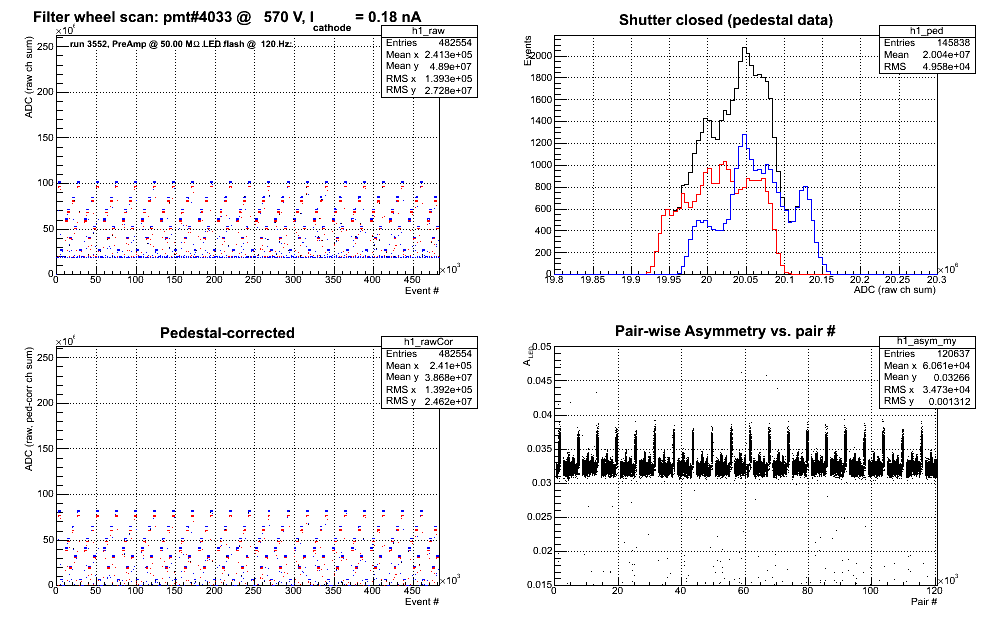Click the "0.045" tick label on the asymmetry axis
996x622 pixels.
tap(539, 381)
